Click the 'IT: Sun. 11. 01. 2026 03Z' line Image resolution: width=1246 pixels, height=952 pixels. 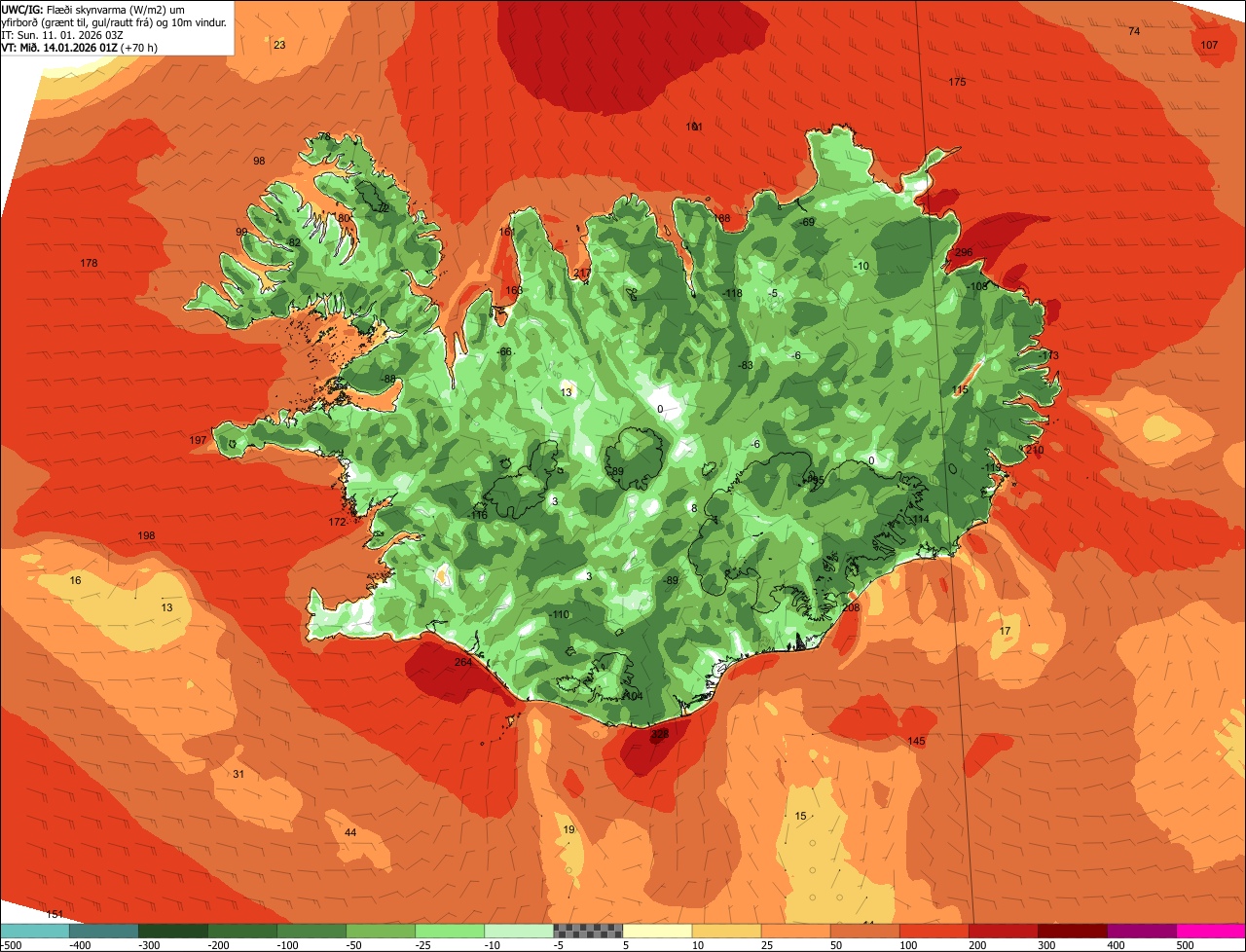pyautogui.click(x=62, y=35)
